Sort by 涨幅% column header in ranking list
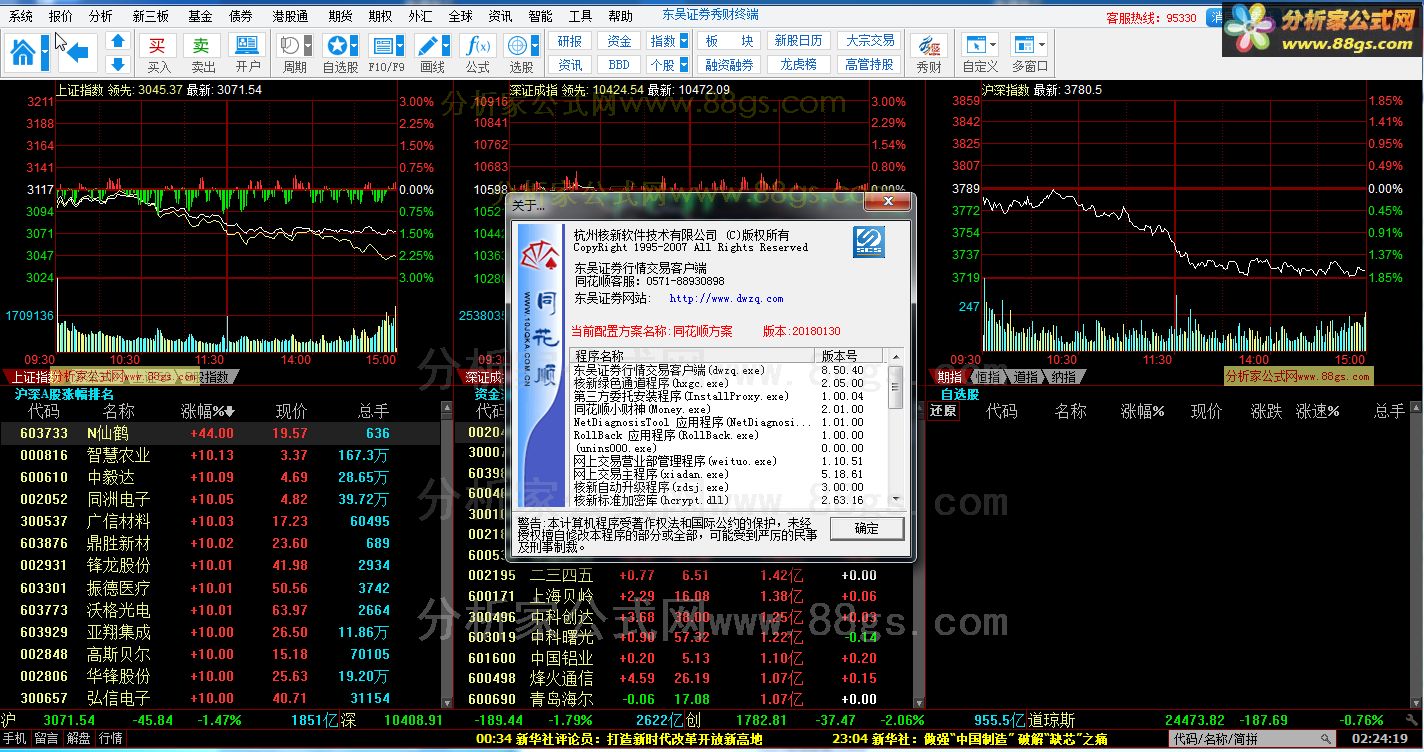The height and width of the screenshot is (752, 1424). tap(207, 411)
